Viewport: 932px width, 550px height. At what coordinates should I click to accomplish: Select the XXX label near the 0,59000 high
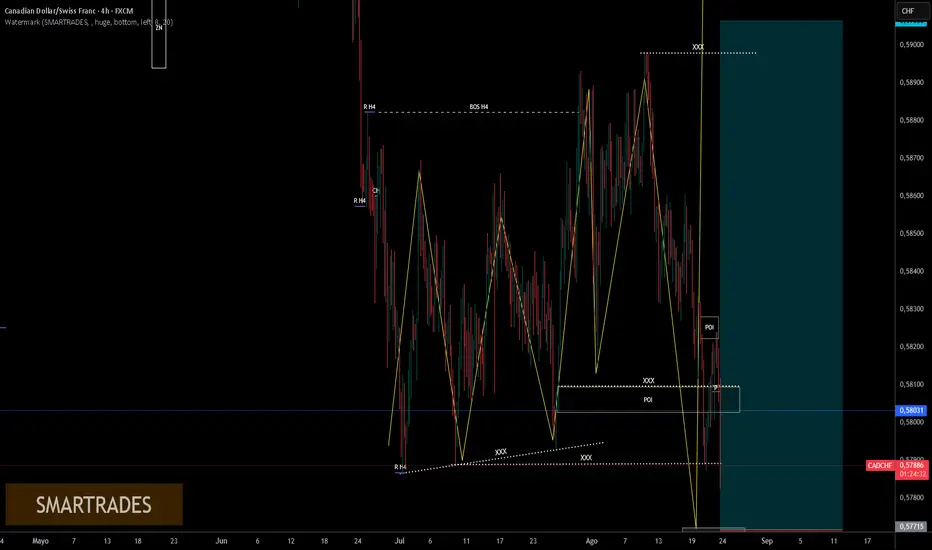coord(698,47)
